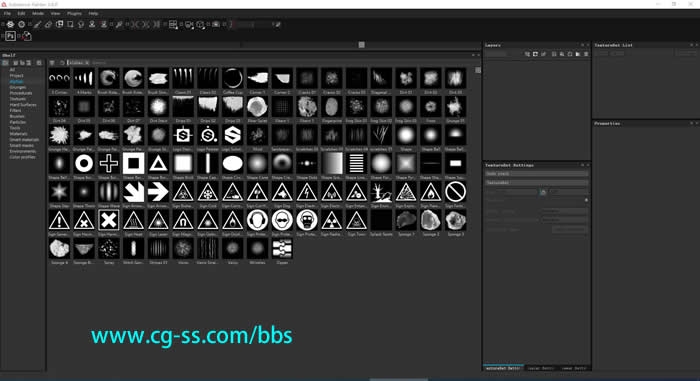The width and height of the screenshot is (700, 381).
Task: Select the Color profiles shelf category
Action: 23,157
